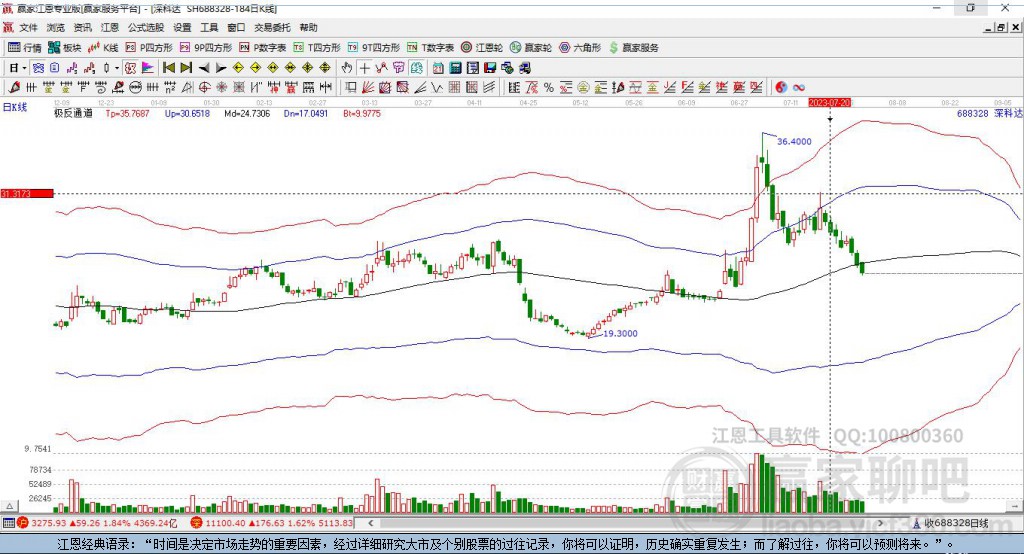The height and width of the screenshot is (554, 1024).
Task: Open the 板块 sector view
Action: 65,48
